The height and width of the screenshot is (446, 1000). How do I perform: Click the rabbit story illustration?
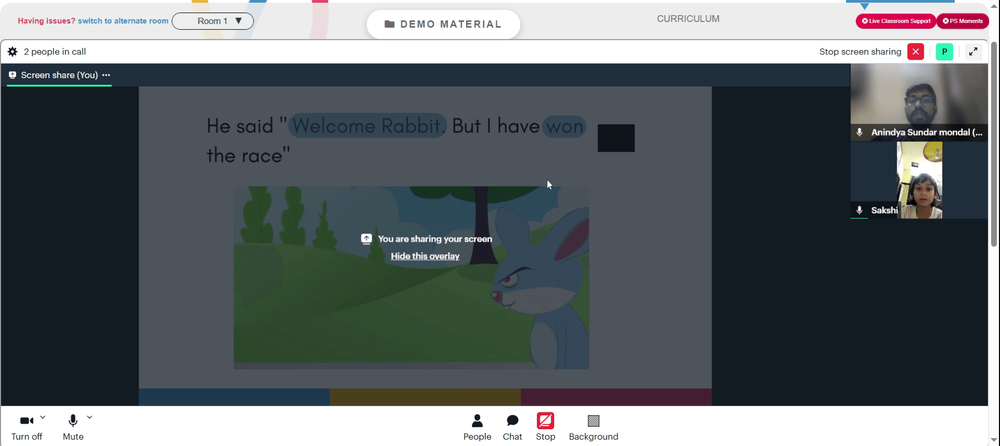click(x=411, y=278)
